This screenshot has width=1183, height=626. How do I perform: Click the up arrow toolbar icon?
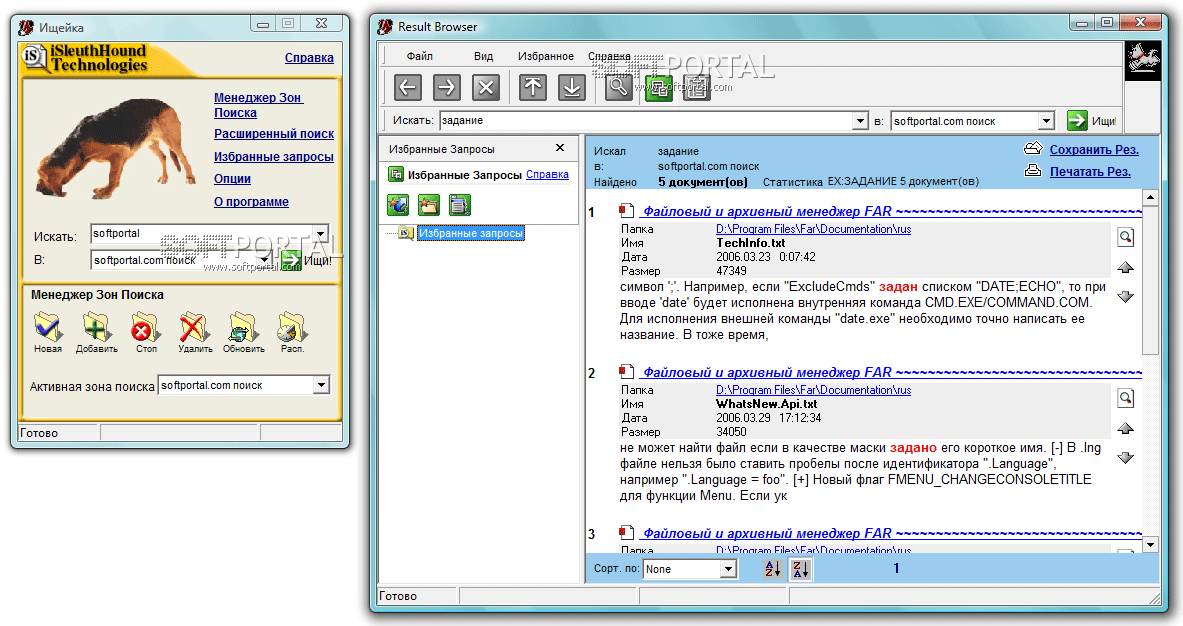coord(533,87)
